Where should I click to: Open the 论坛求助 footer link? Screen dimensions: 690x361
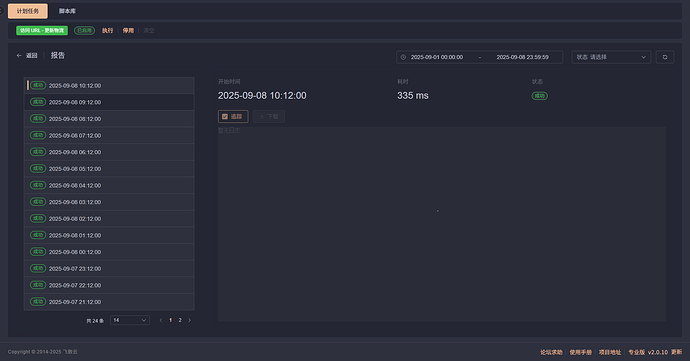551,352
